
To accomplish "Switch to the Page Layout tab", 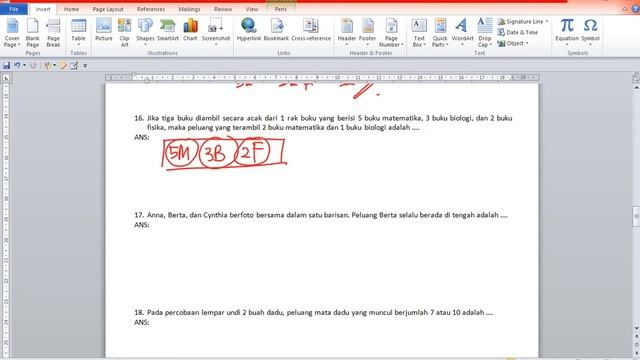I will [x=108, y=9].
